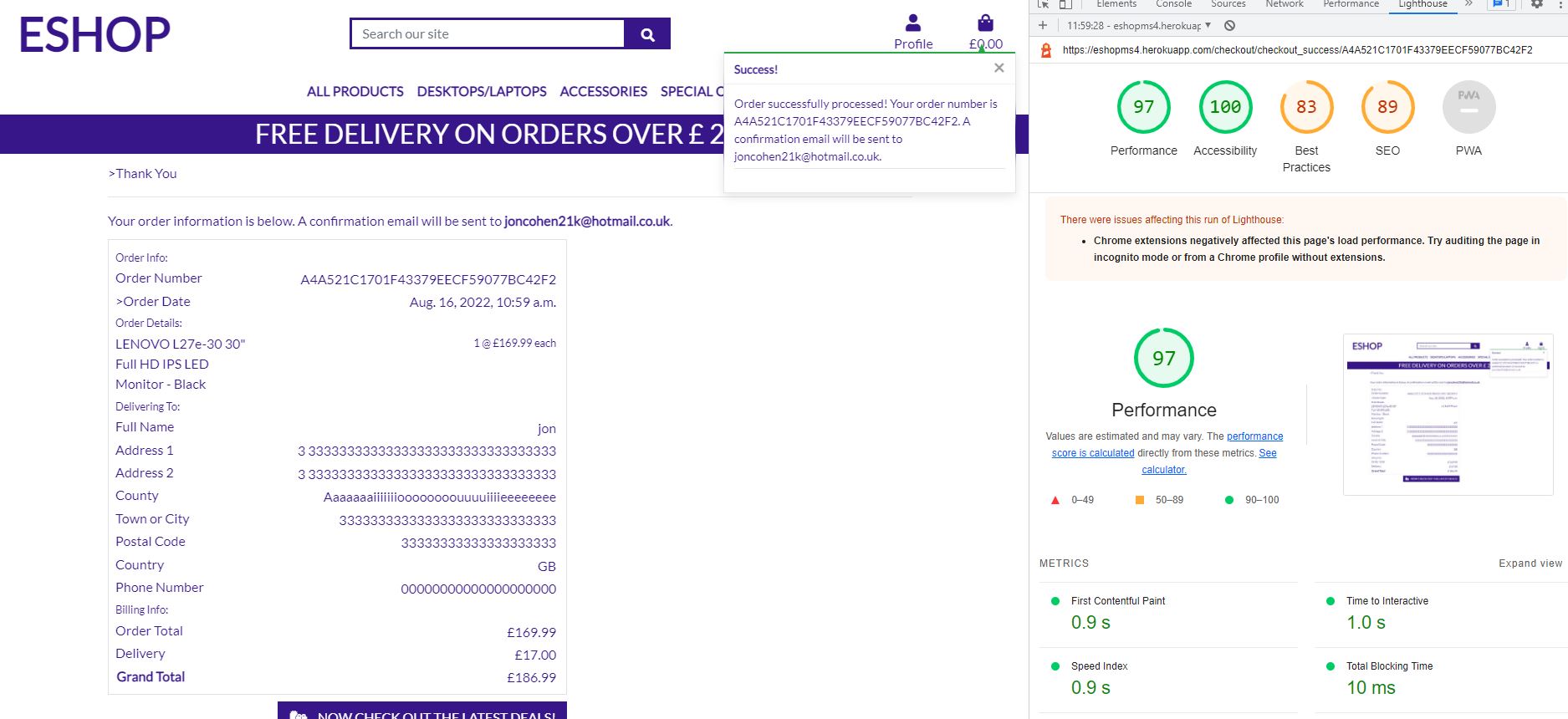The width and height of the screenshot is (1568, 719).
Task: Click the magnifier search button
Action: tap(647, 34)
